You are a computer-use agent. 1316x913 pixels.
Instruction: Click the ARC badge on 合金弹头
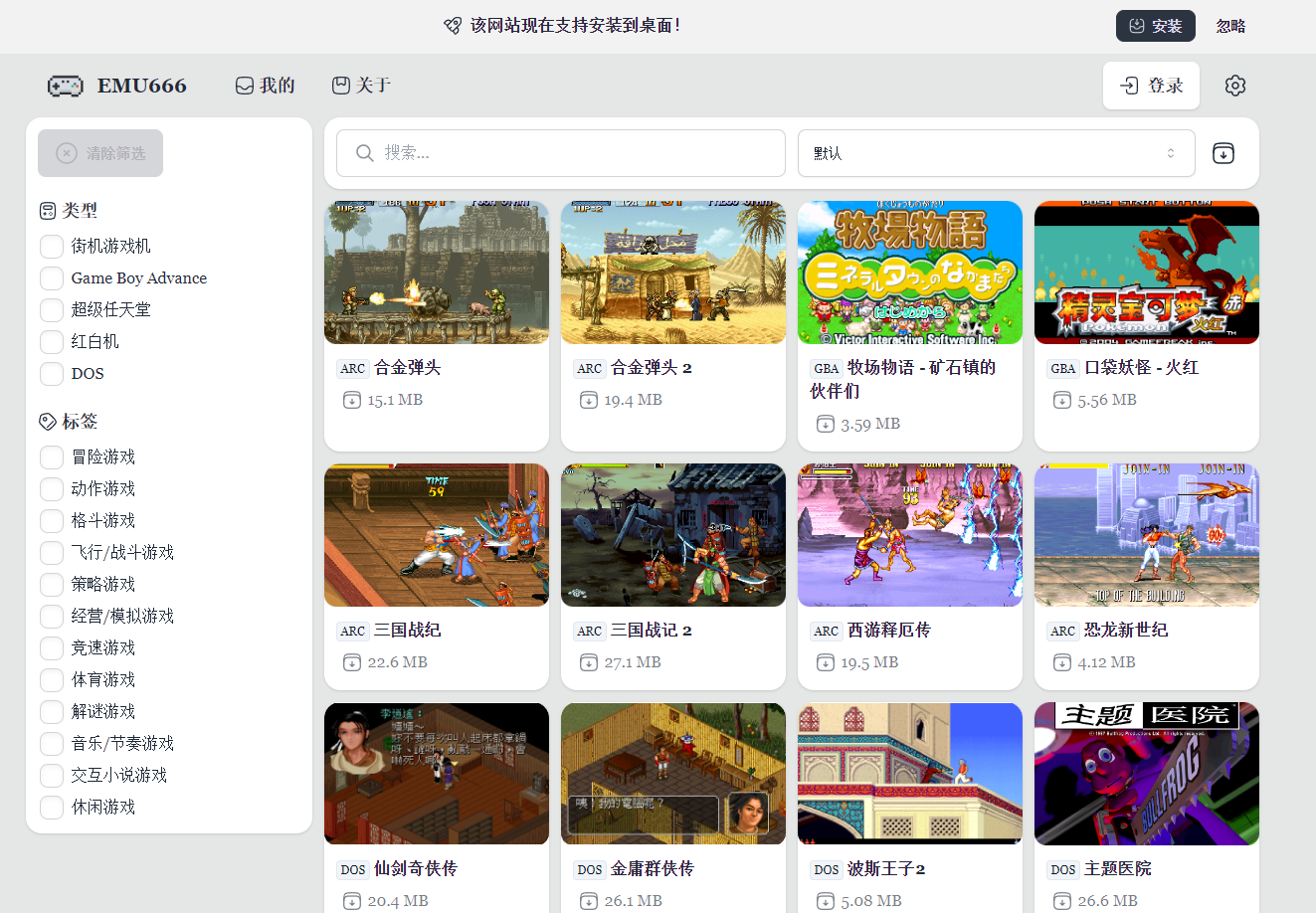click(353, 368)
